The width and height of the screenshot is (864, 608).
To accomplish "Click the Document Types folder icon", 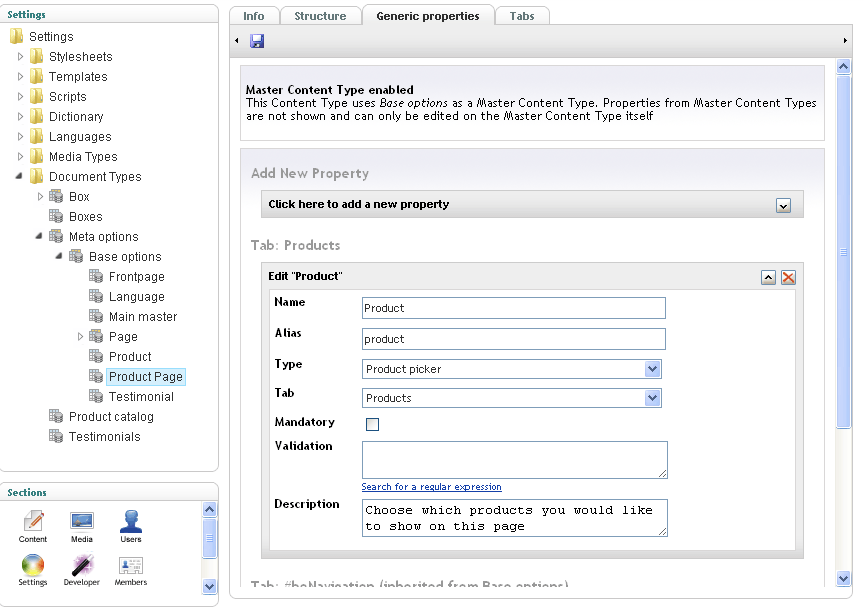I will [37, 176].
